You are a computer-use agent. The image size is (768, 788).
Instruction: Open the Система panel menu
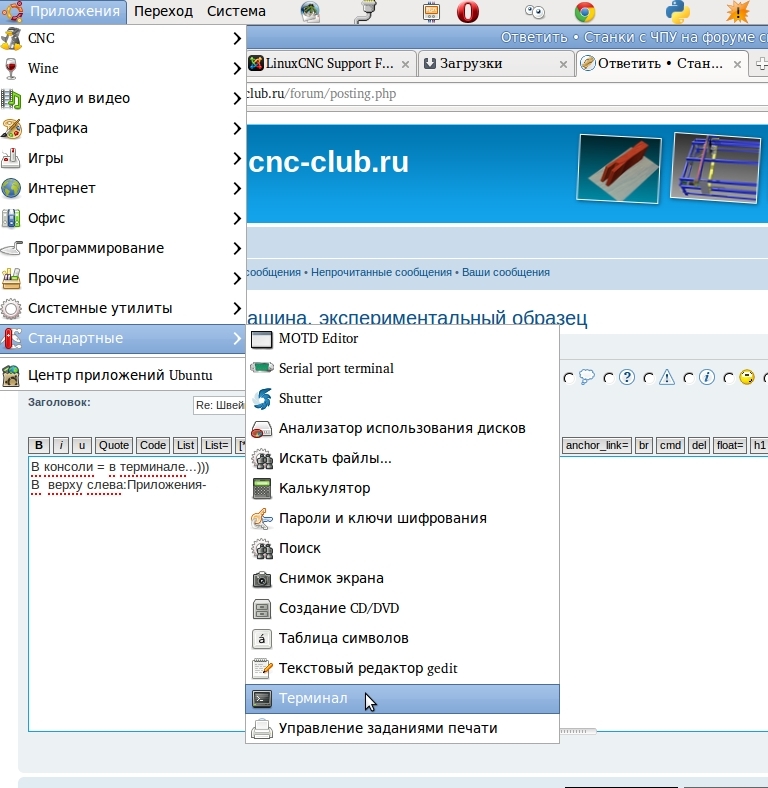(x=236, y=12)
